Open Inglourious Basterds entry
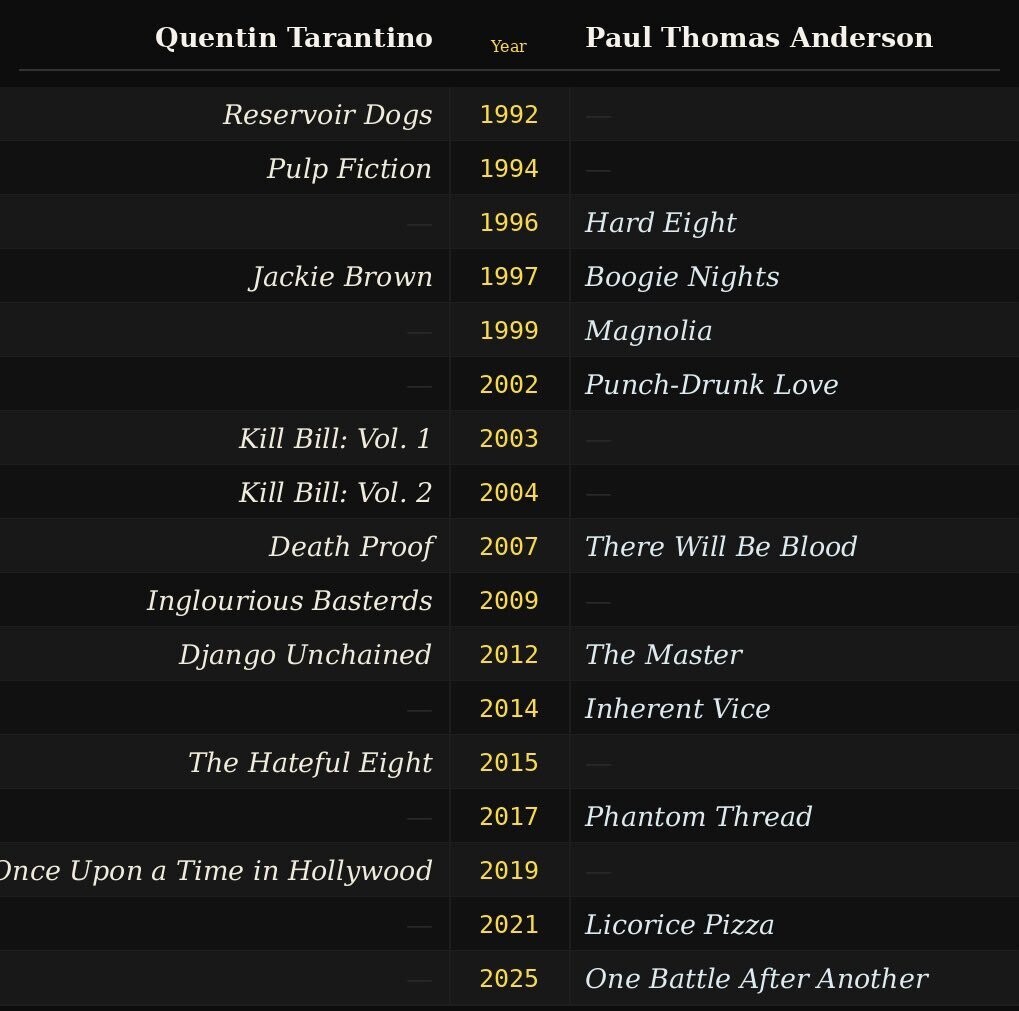 coord(289,601)
